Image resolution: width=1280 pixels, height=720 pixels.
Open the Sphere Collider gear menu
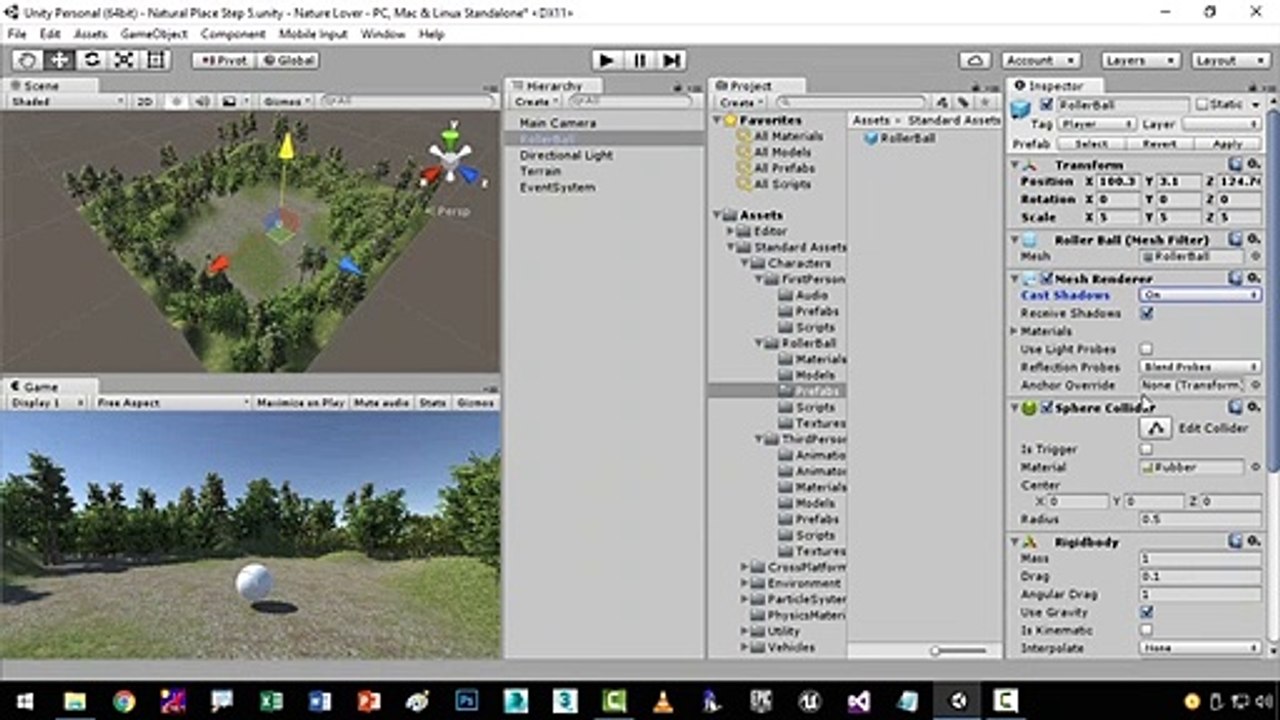pos(1253,407)
